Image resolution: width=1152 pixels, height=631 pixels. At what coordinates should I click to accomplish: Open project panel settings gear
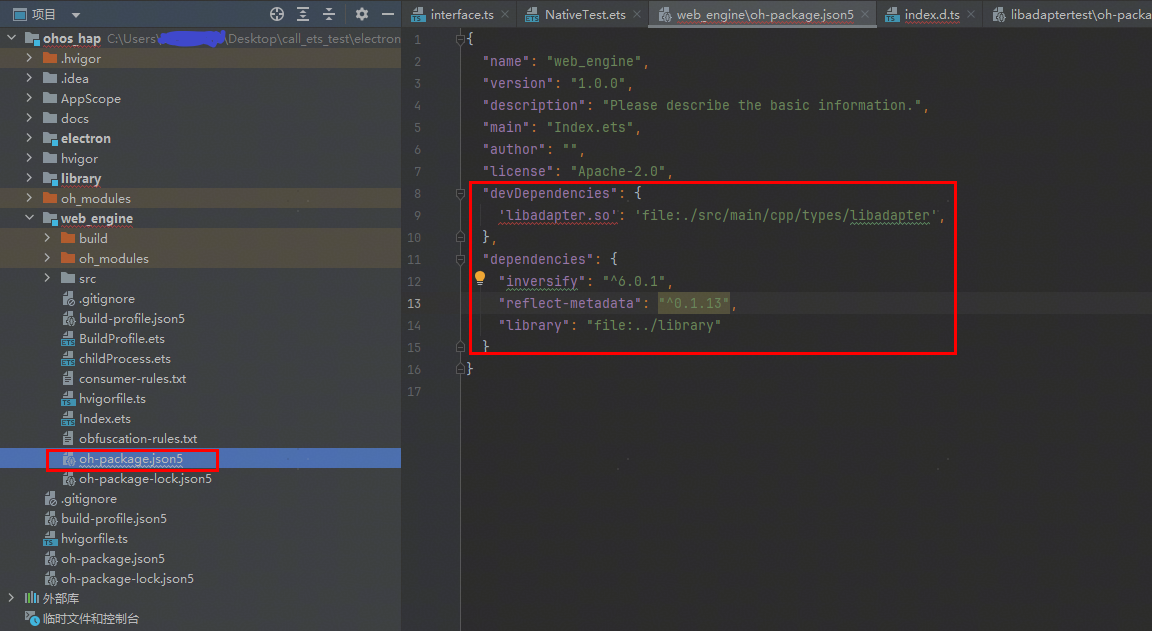361,14
